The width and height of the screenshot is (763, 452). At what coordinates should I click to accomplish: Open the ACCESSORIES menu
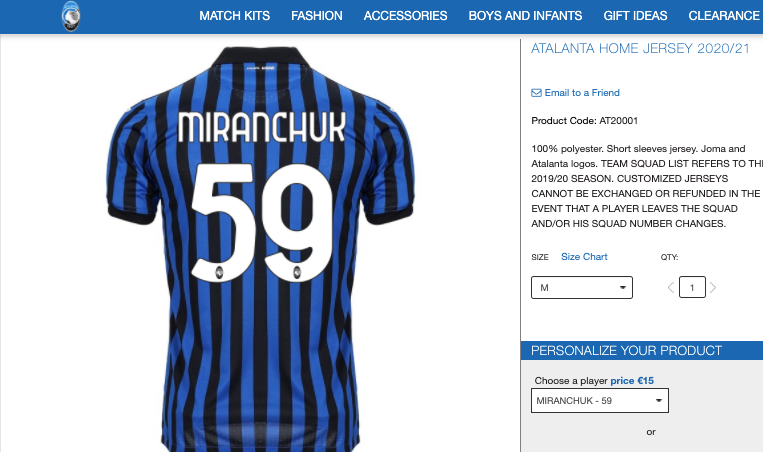[405, 16]
